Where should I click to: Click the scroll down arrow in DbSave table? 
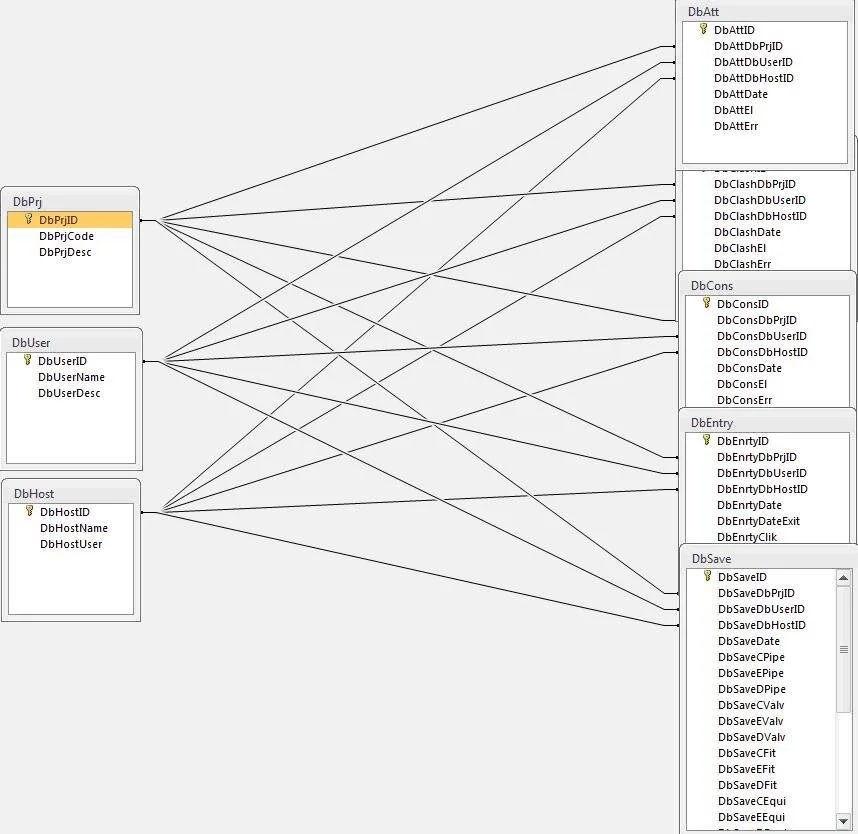[x=843, y=819]
